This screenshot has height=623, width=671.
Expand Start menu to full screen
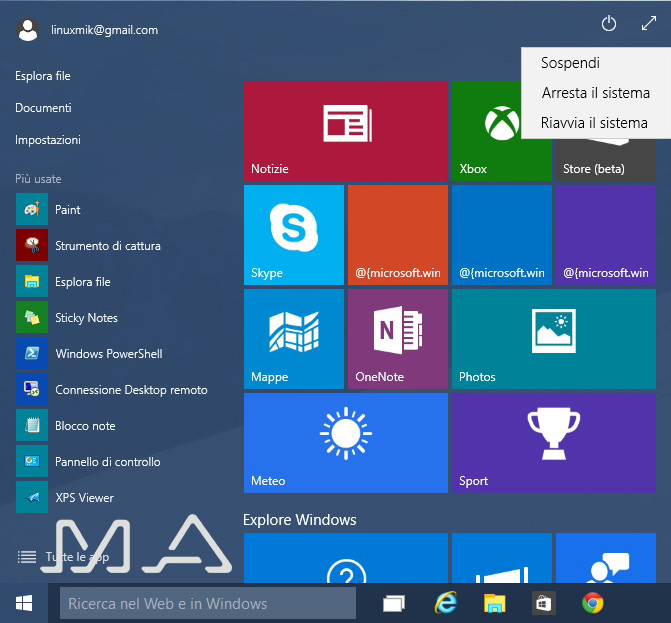pyautogui.click(x=649, y=23)
